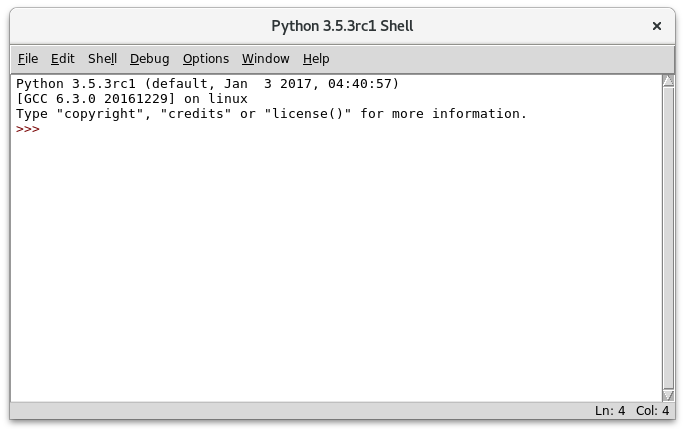Screen dimensions: 685x429
Task: Open the Shell menu
Action: (102, 59)
